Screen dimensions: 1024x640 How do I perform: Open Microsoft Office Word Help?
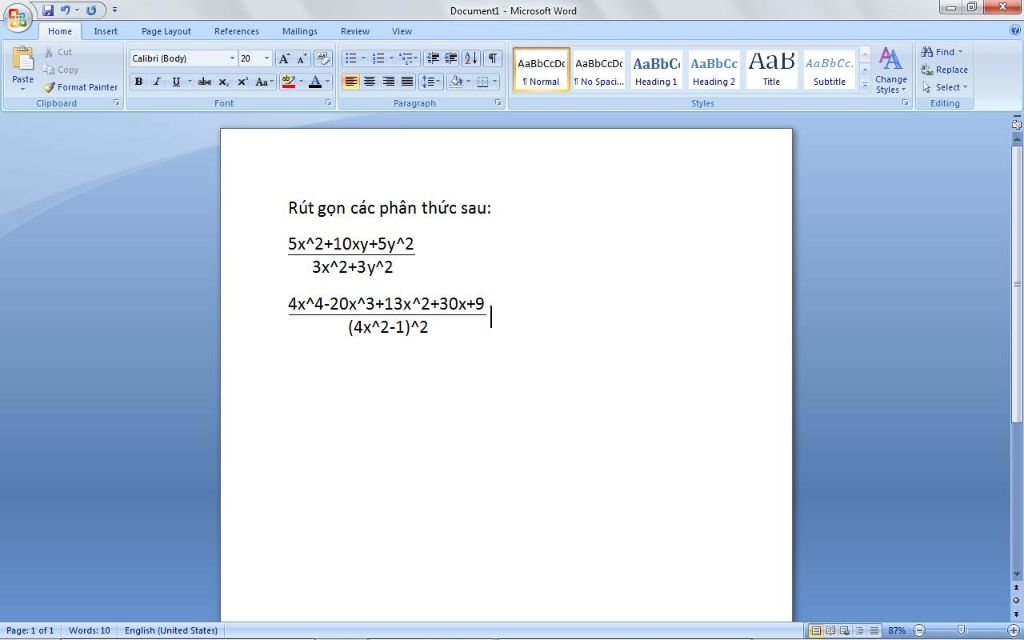pos(1016,30)
